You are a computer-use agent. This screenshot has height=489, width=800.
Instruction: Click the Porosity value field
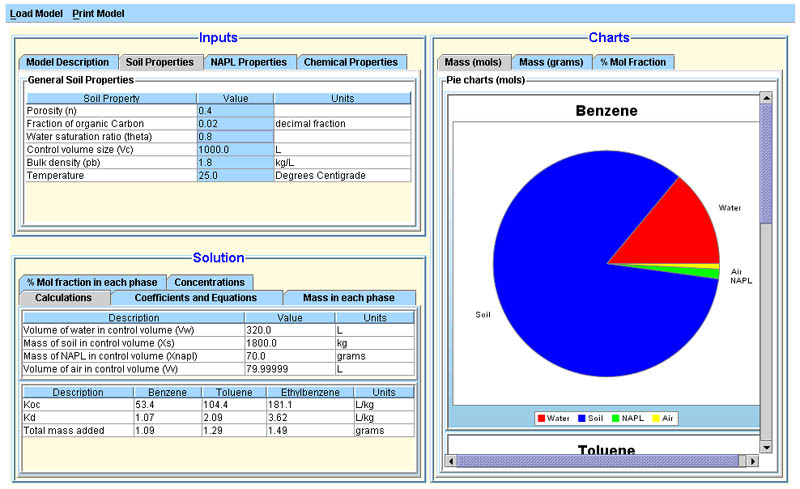(235, 111)
